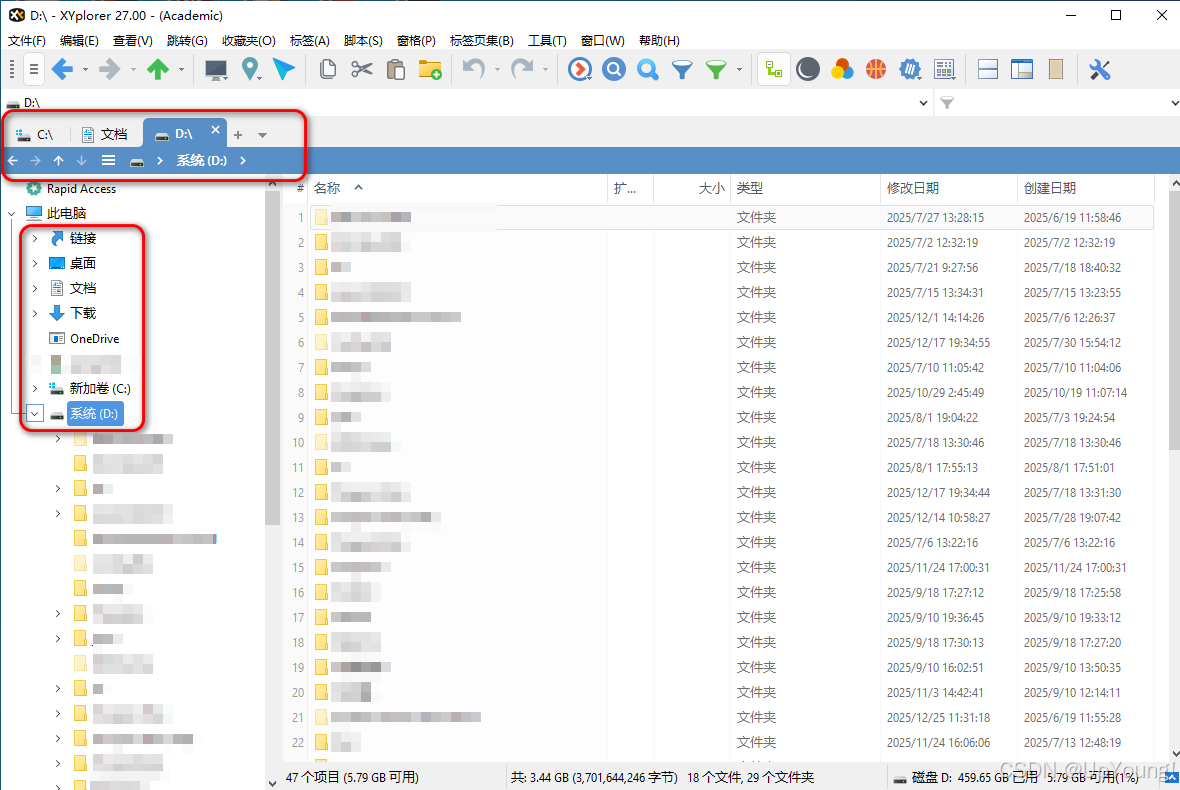Screen dimensions: 1180x790
Task: Select OneDrive in the tree
Action: pyautogui.click(x=94, y=339)
